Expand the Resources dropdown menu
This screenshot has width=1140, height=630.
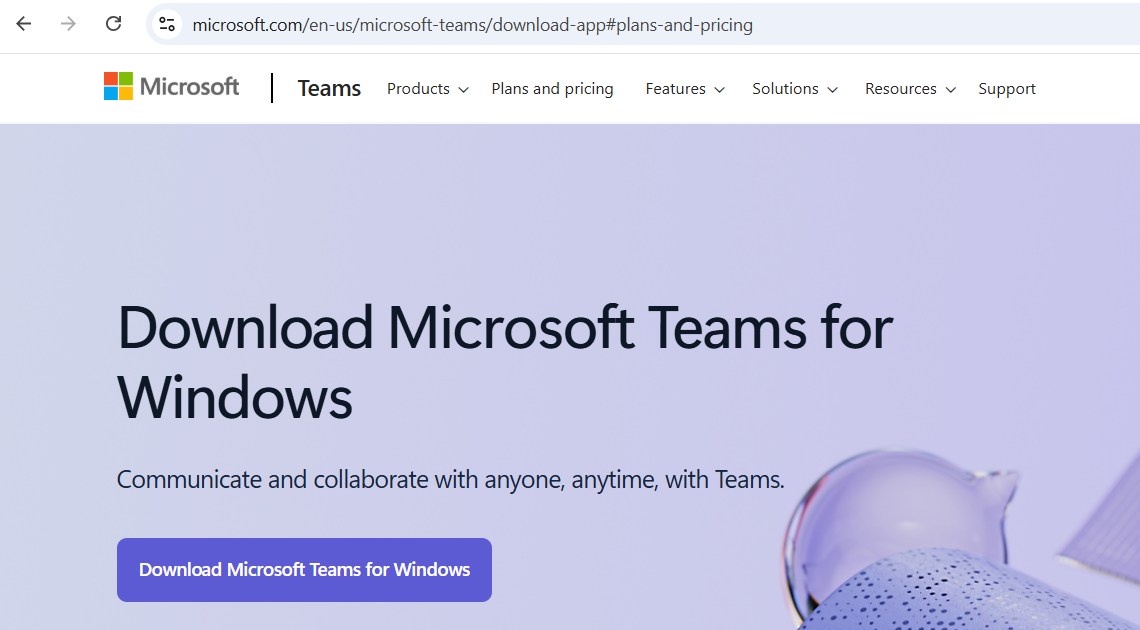click(x=901, y=89)
